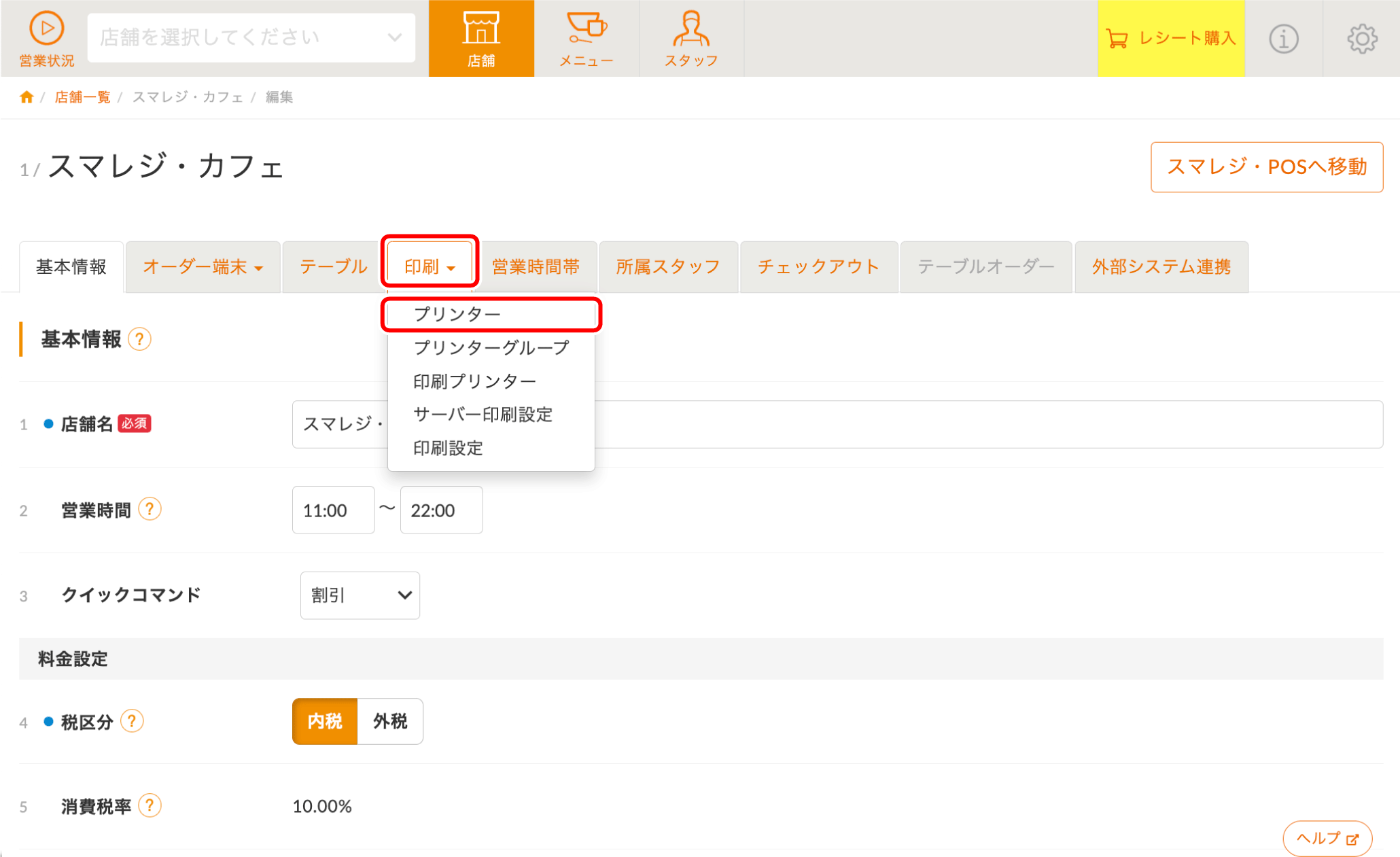Open the store selection dropdown

click(251, 37)
